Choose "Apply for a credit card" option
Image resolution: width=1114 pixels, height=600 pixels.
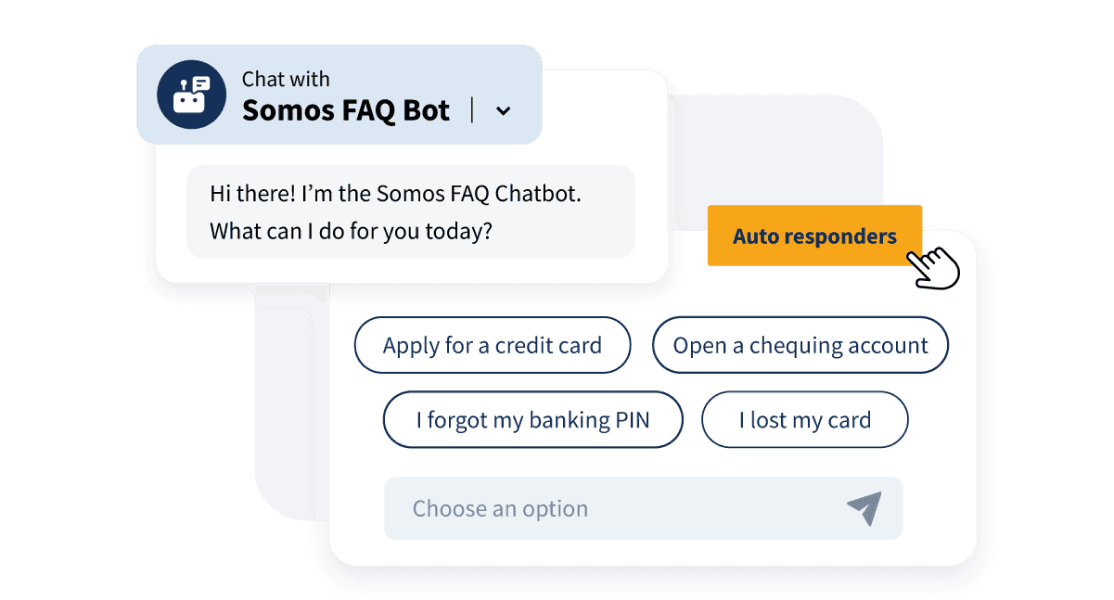click(492, 346)
